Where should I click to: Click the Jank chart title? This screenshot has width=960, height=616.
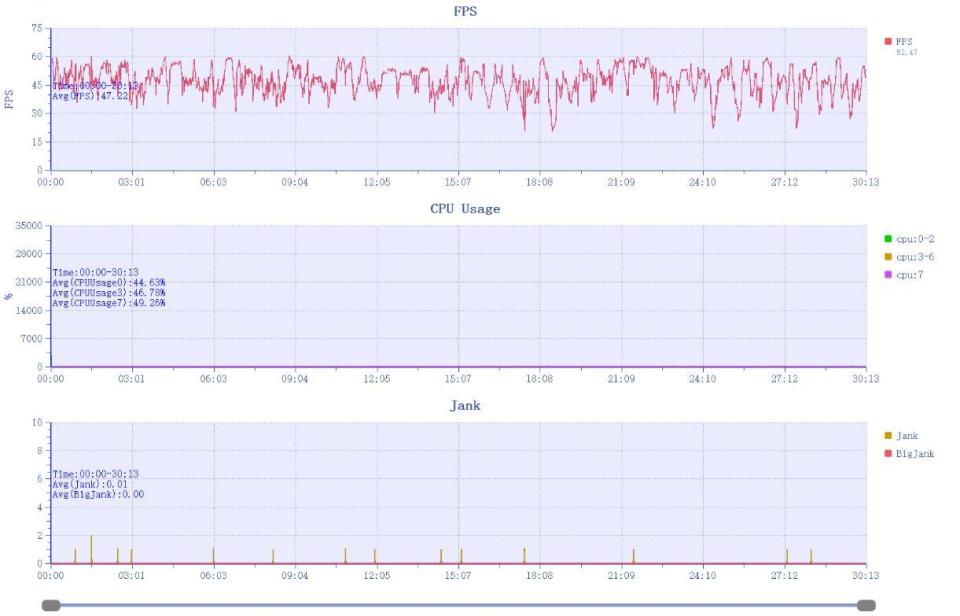[465, 405]
